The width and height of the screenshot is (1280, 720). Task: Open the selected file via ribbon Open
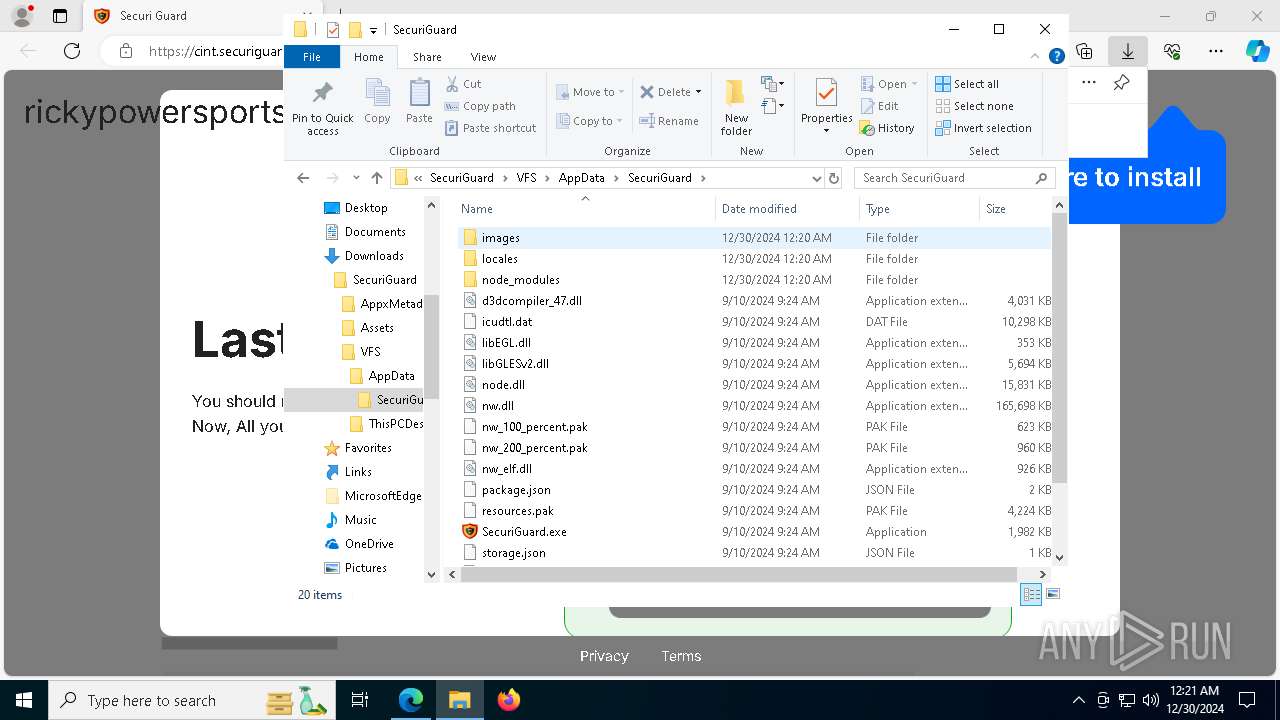click(884, 84)
